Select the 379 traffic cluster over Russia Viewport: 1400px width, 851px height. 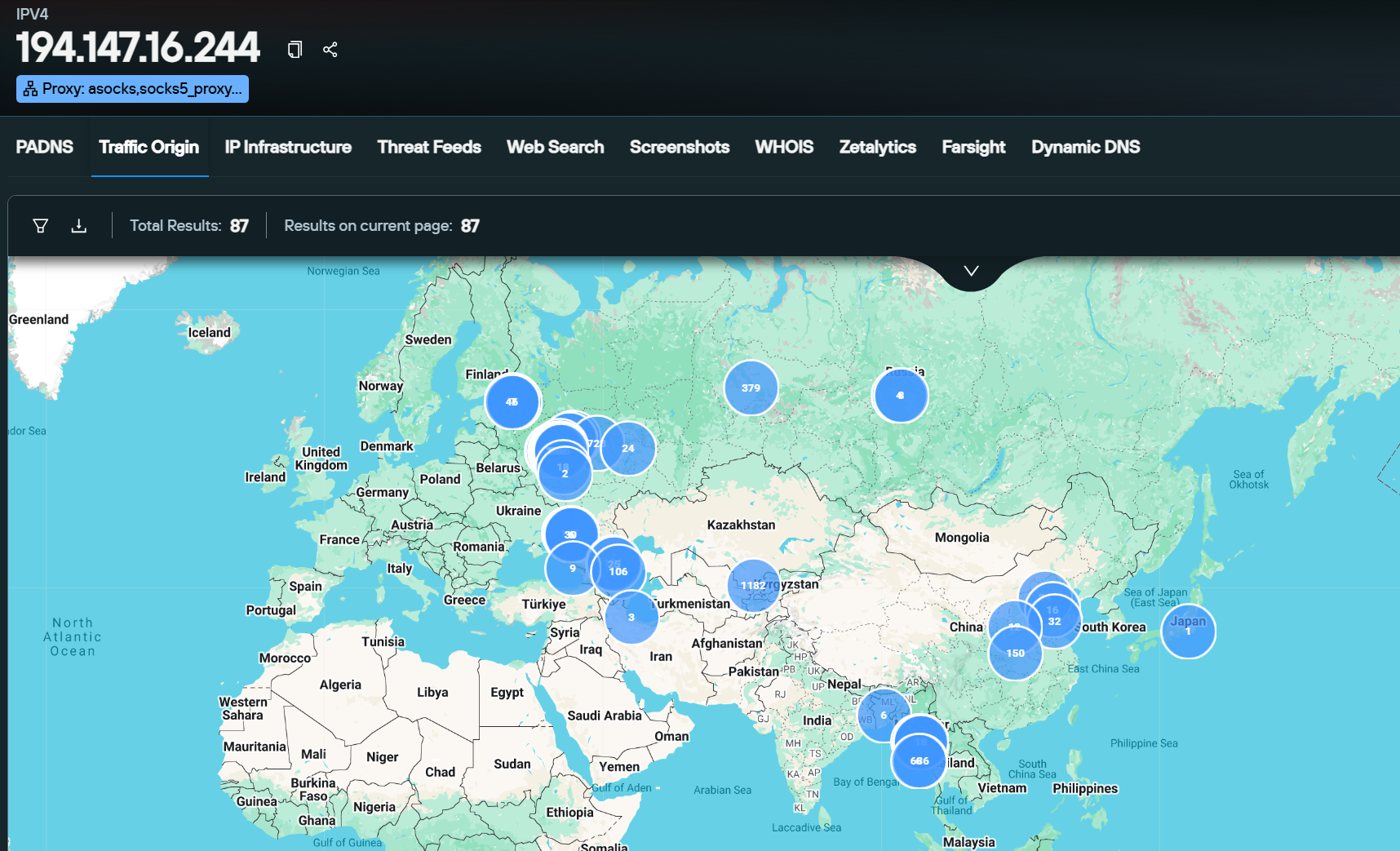tap(751, 388)
